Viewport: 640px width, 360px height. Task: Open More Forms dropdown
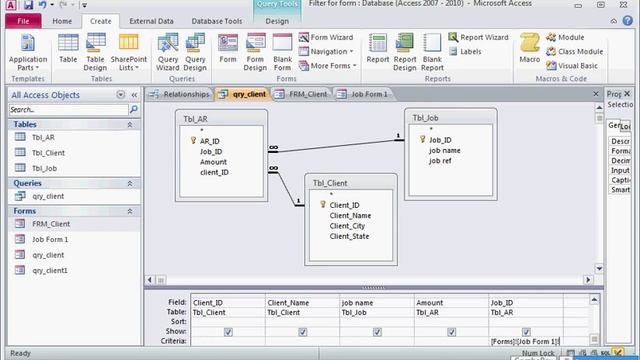(x=328, y=65)
